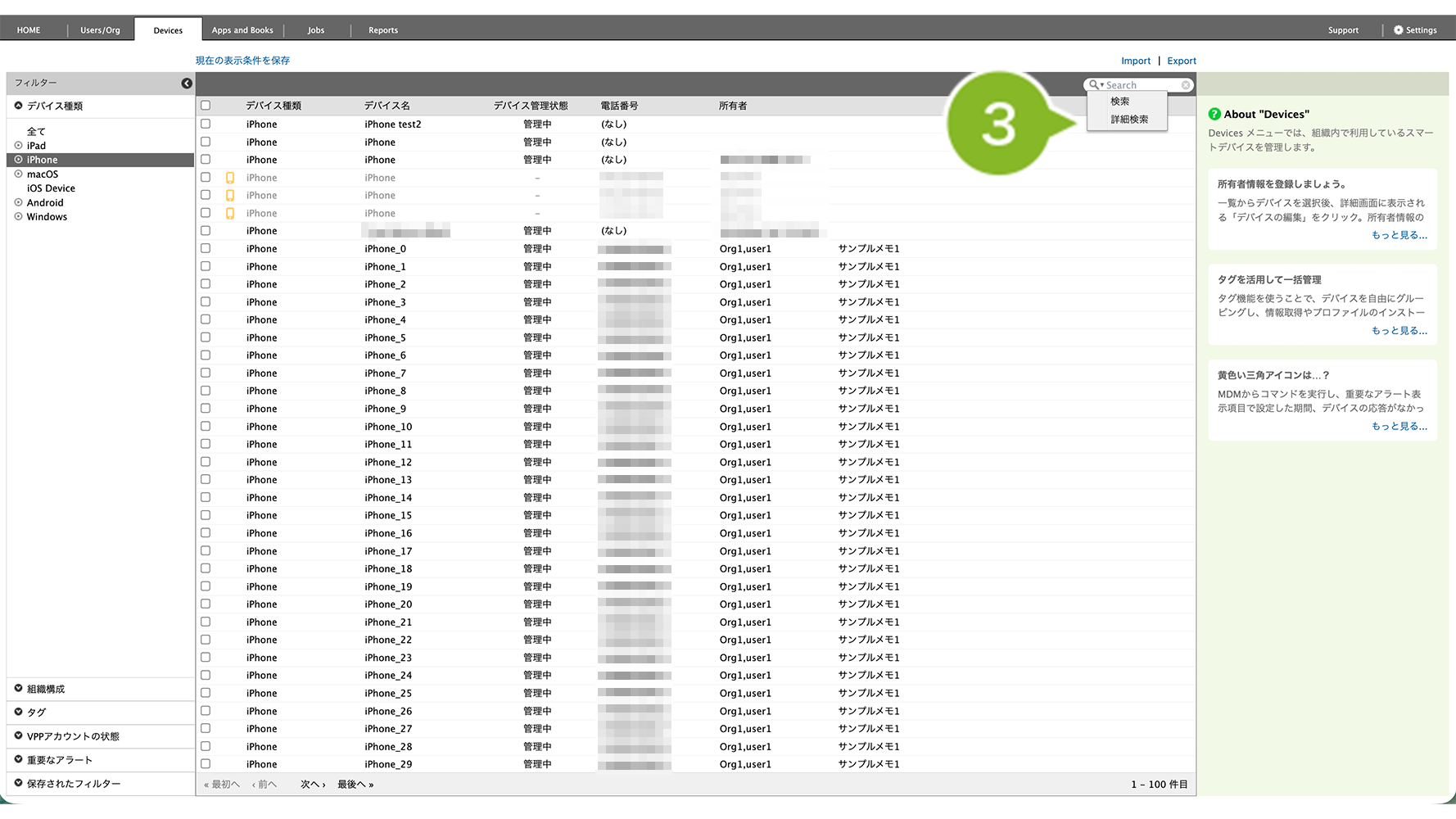Viewport: 1456px width, 819px height.
Task: Click the iPad filter bullet icon
Action: click(x=18, y=146)
